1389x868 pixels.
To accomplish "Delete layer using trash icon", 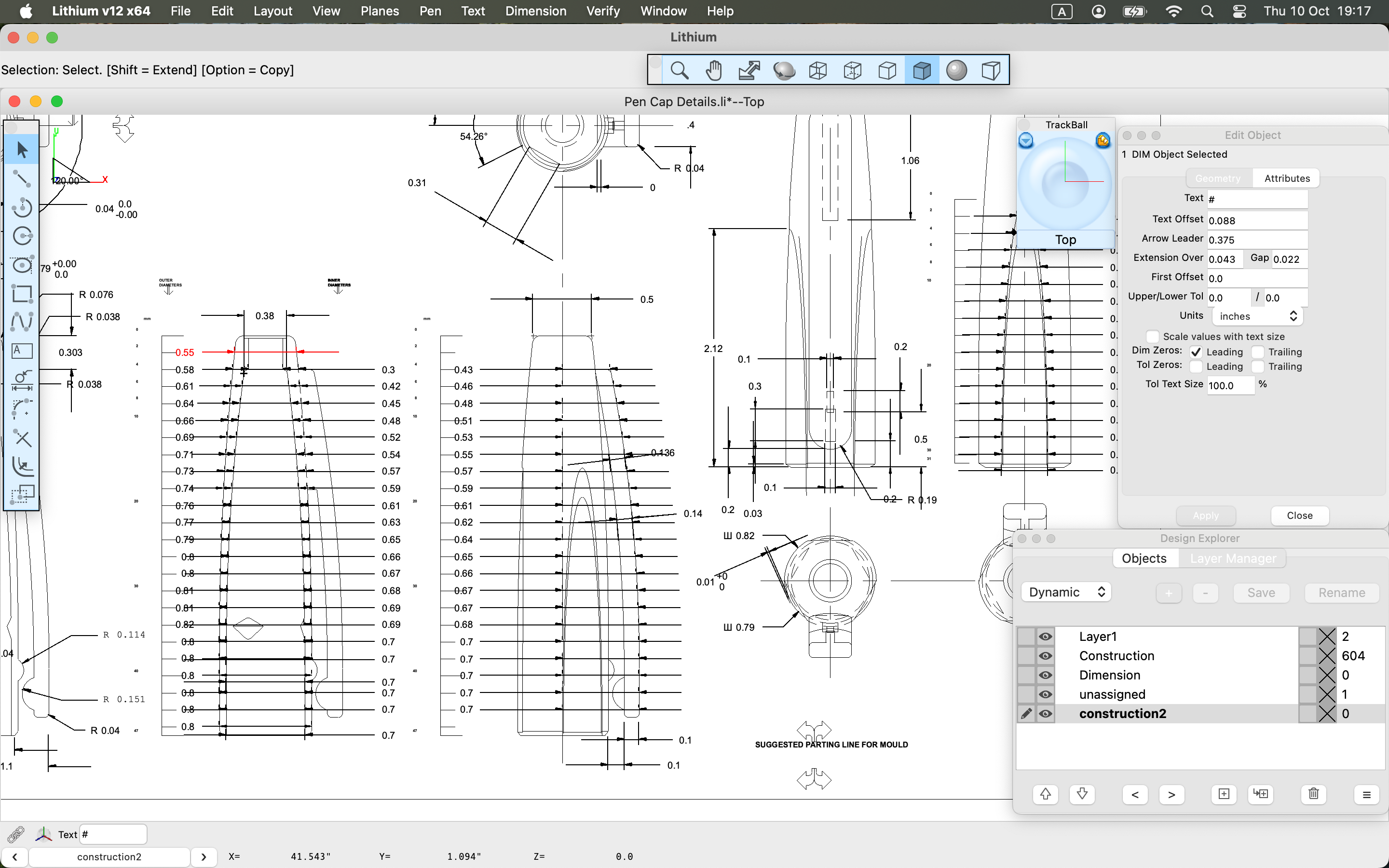I will click(1313, 794).
